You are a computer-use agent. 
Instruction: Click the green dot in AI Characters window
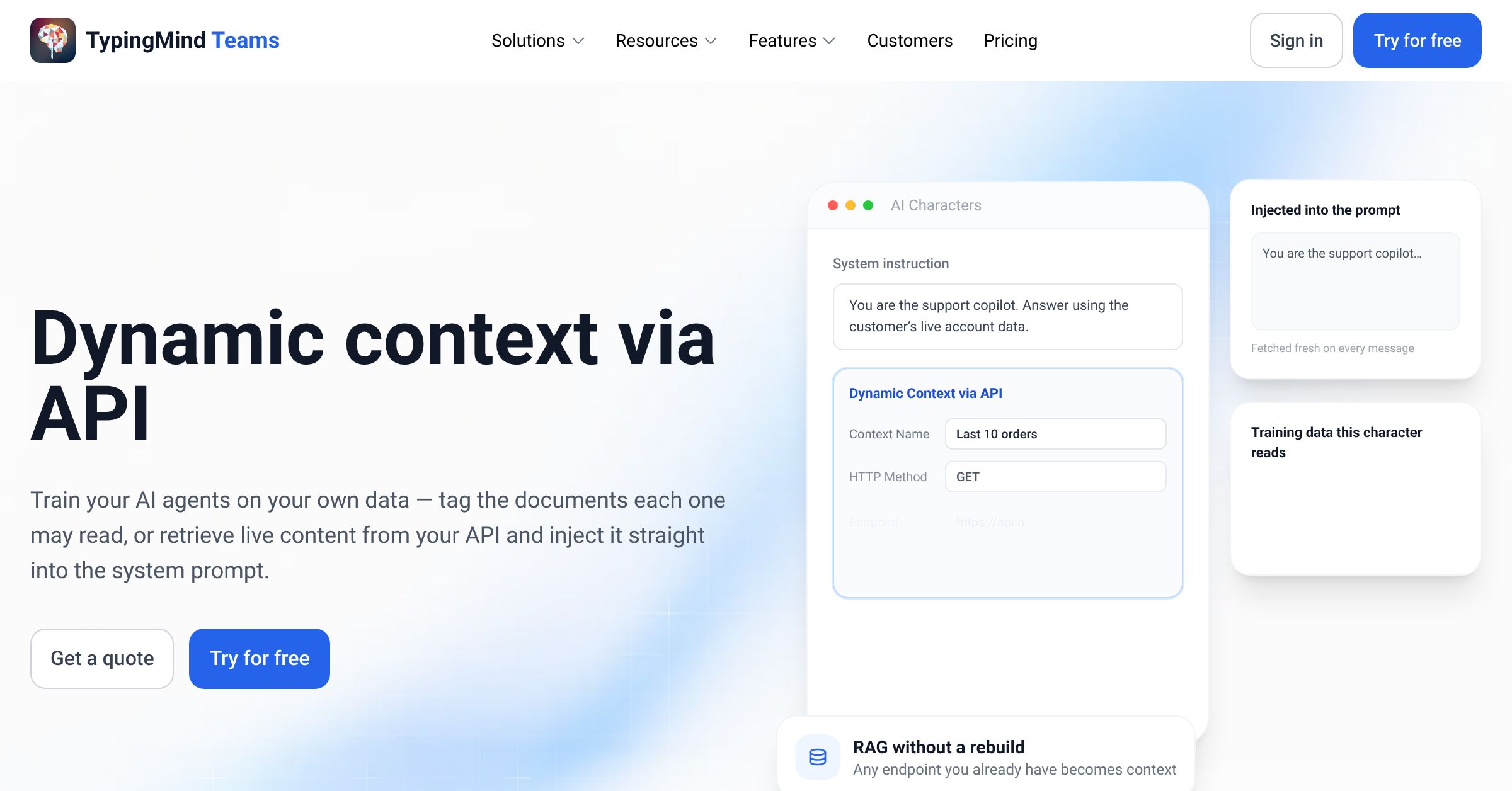[868, 205]
